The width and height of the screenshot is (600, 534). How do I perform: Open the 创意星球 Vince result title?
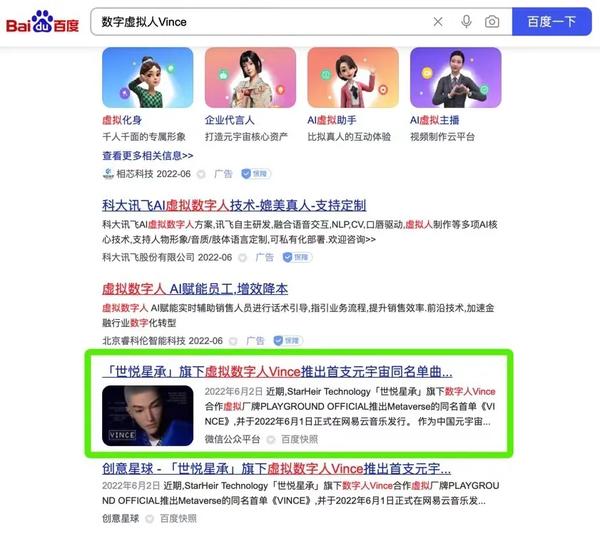pyautogui.click(x=276, y=469)
